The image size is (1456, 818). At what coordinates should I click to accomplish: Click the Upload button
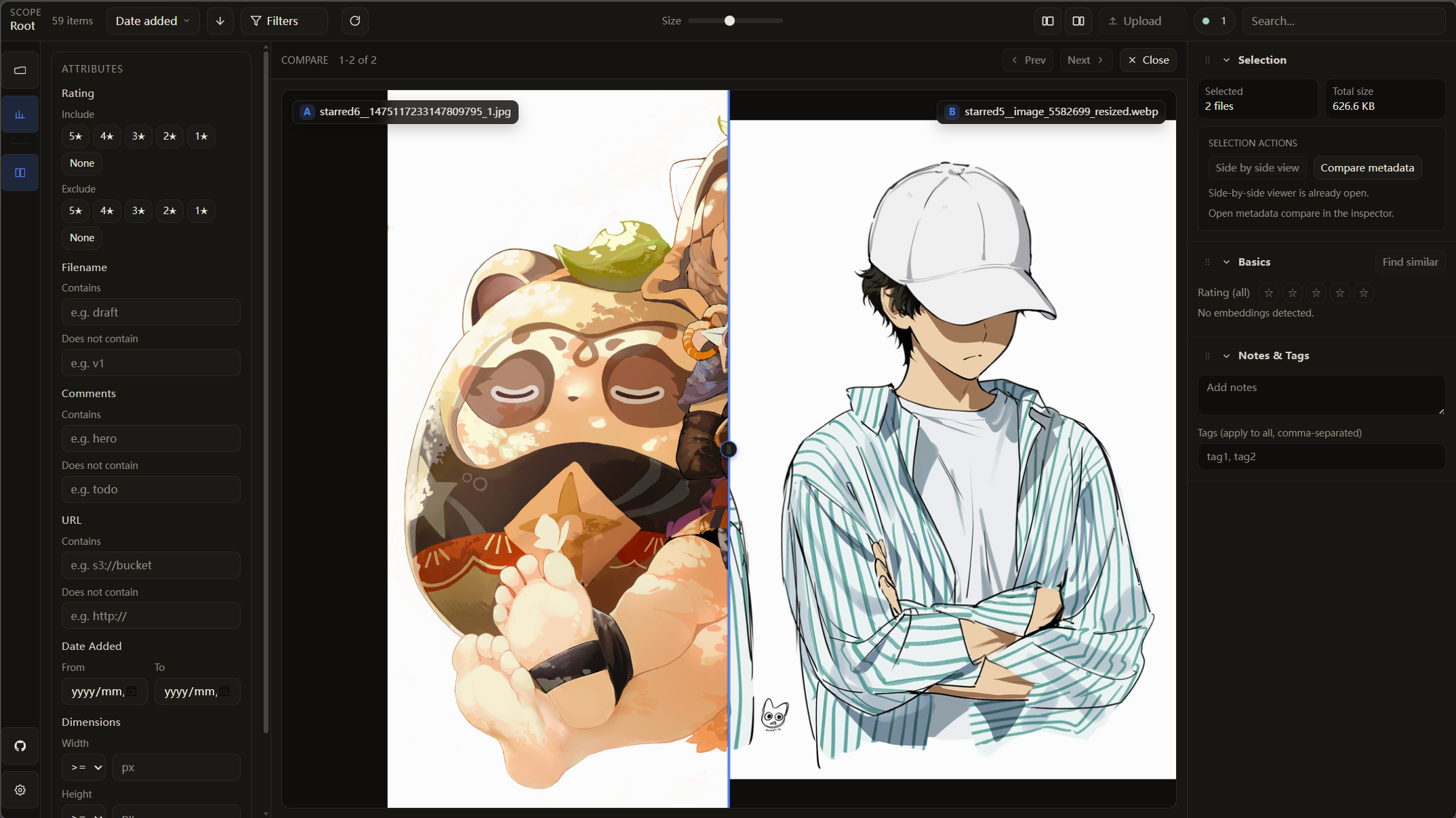pos(1142,21)
